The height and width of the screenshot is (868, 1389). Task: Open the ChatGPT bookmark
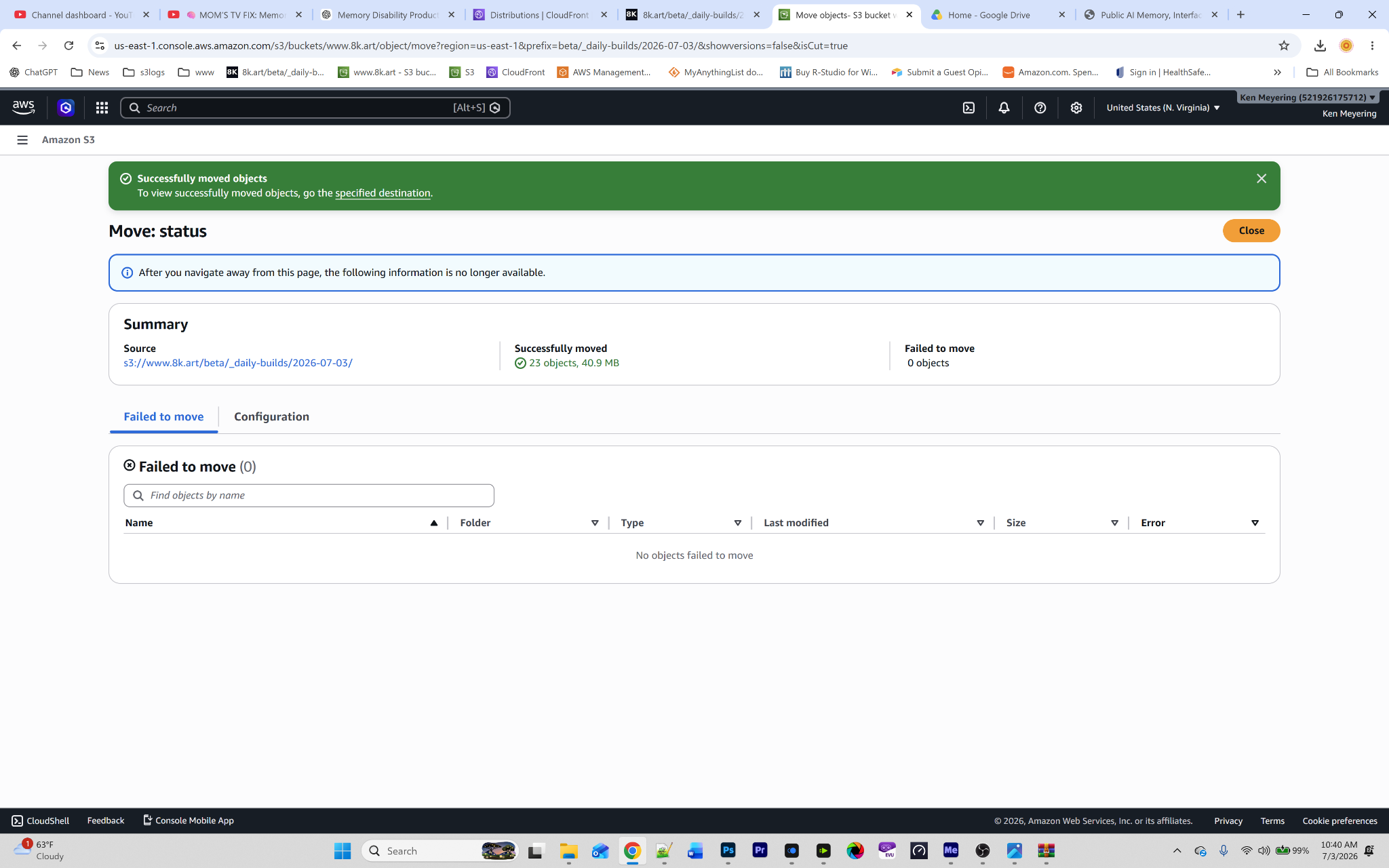(x=34, y=72)
